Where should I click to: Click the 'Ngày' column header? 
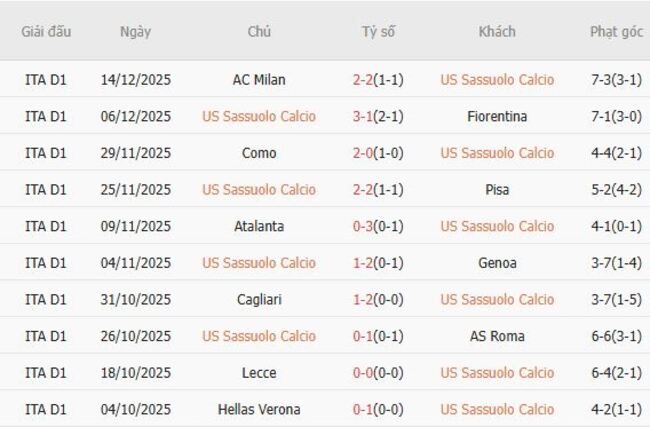click(135, 31)
